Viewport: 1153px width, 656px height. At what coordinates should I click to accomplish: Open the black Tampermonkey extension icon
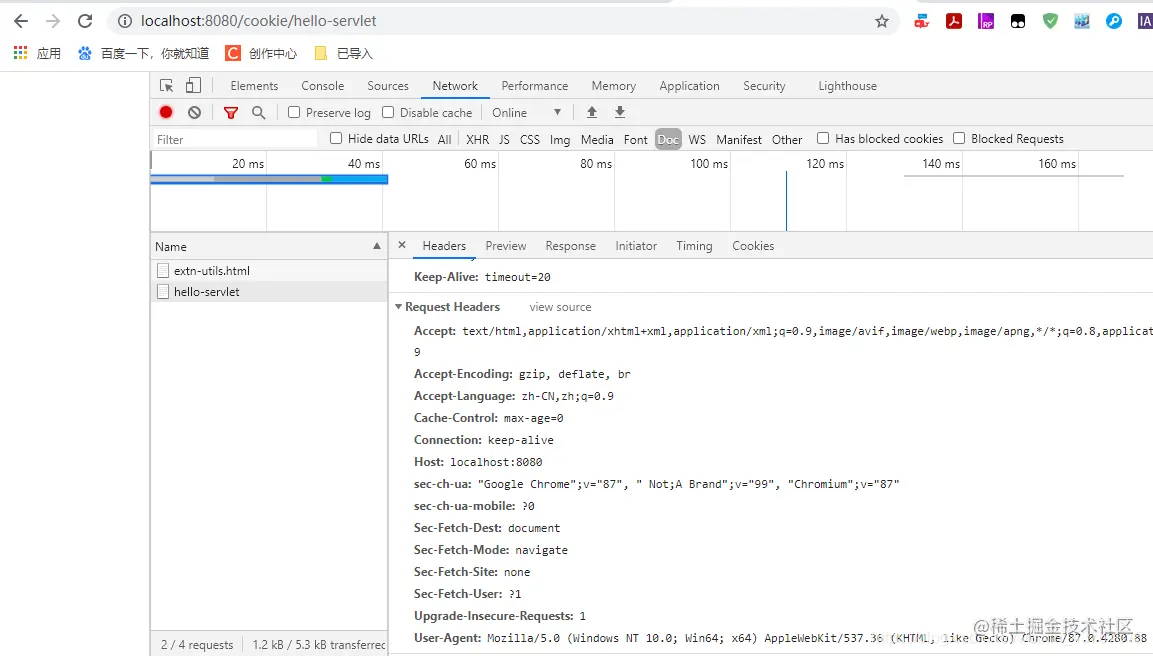pyautogui.click(x=1018, y=21)
